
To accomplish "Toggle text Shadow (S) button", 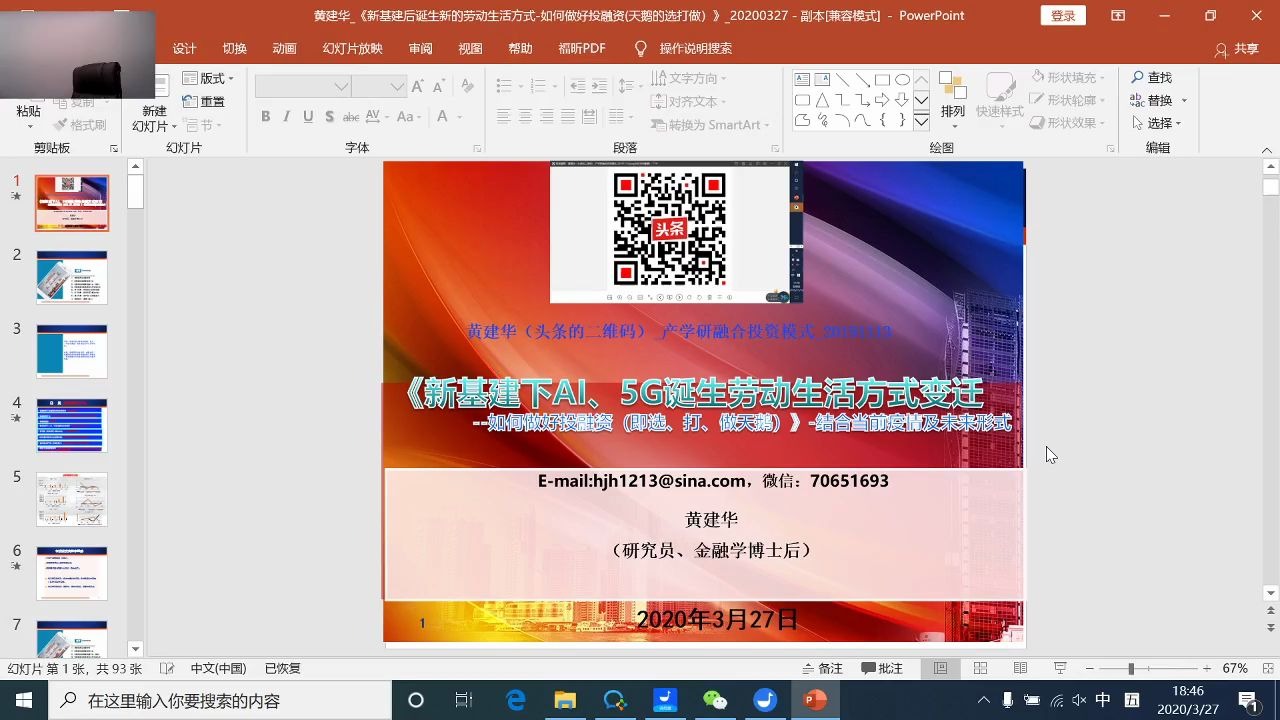I will (329, 117).
